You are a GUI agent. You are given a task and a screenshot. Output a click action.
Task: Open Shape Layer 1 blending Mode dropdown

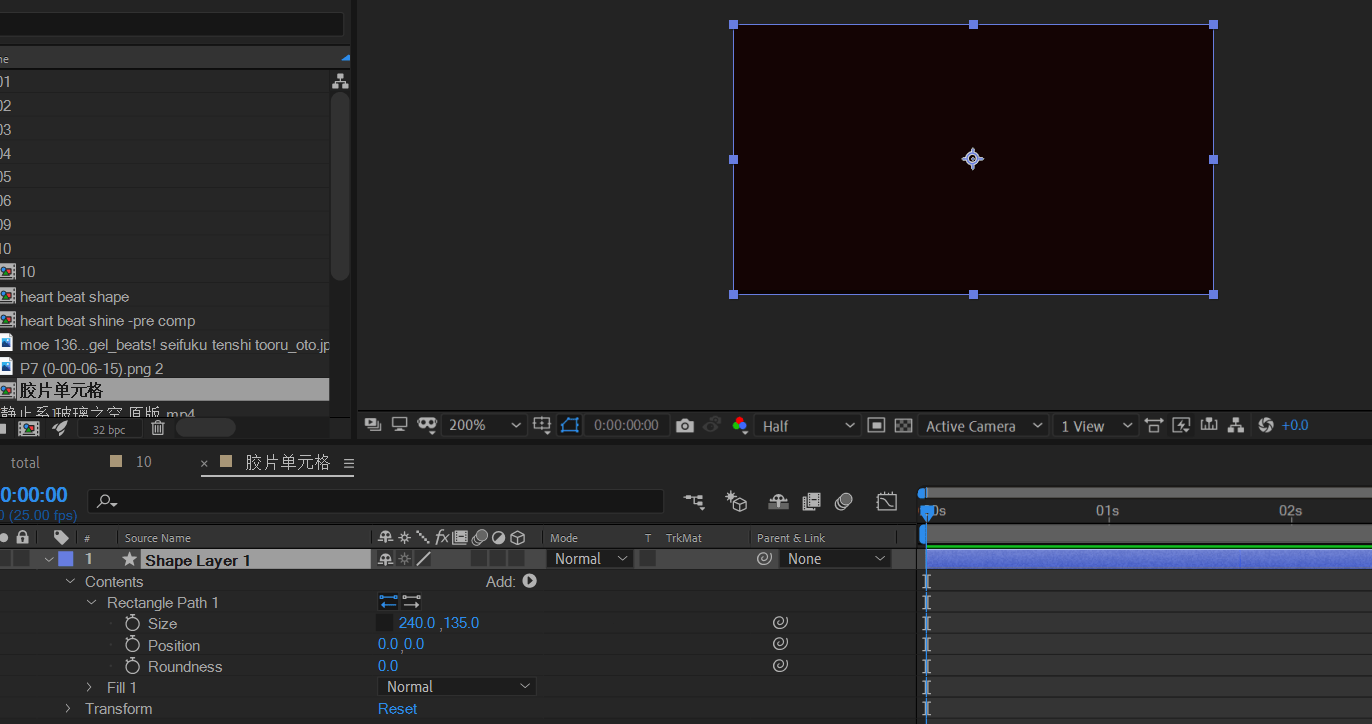pos(590,559)
